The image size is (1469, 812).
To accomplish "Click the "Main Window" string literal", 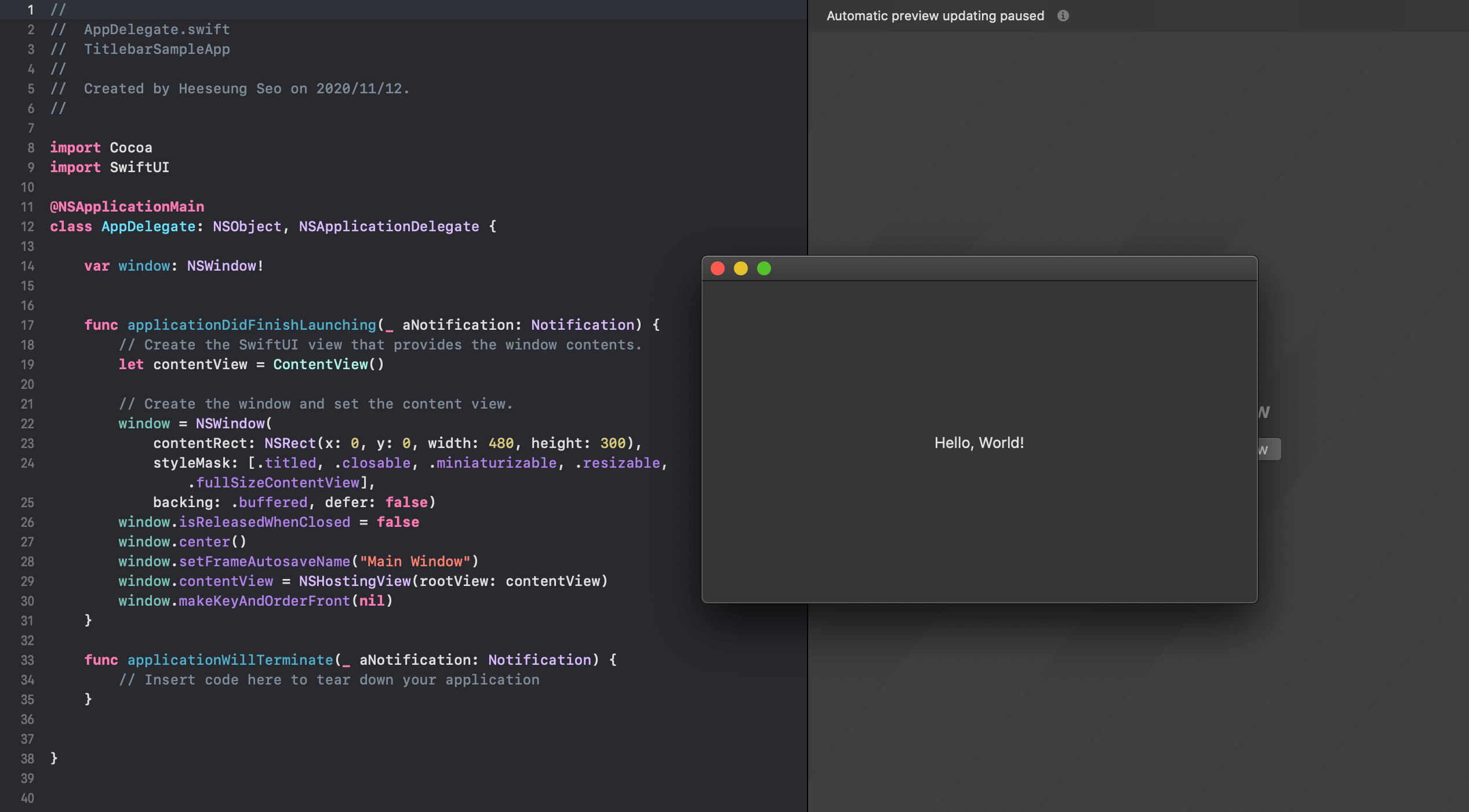I will (x=414, y=562).
